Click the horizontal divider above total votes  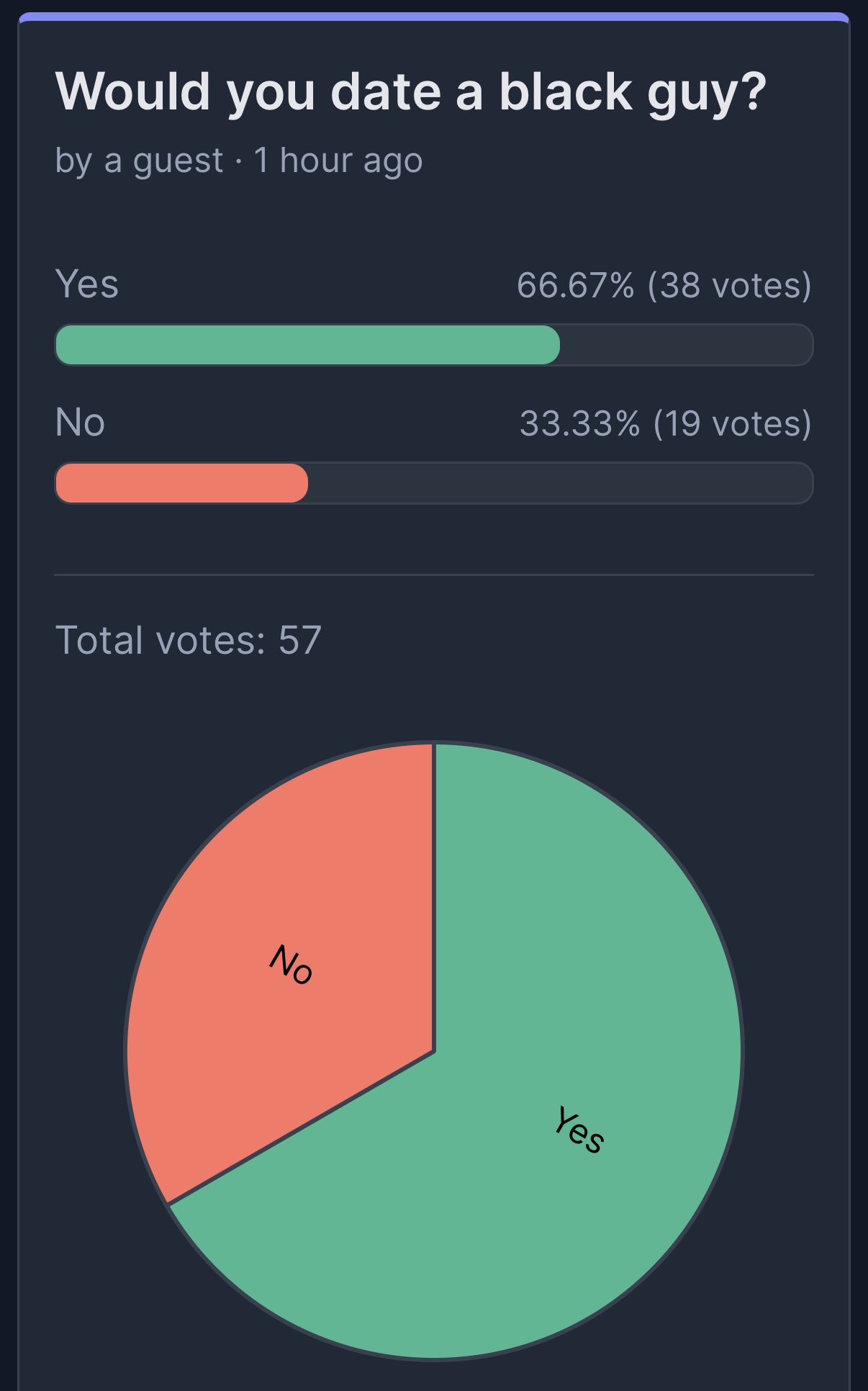pos(434,575)
